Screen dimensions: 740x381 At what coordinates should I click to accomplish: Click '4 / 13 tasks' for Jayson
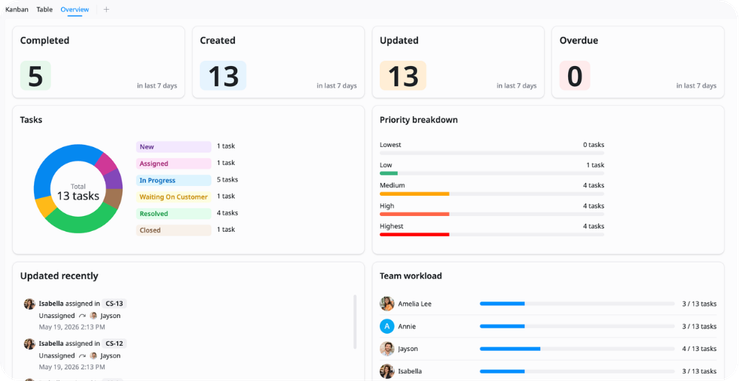pos(699,349)
